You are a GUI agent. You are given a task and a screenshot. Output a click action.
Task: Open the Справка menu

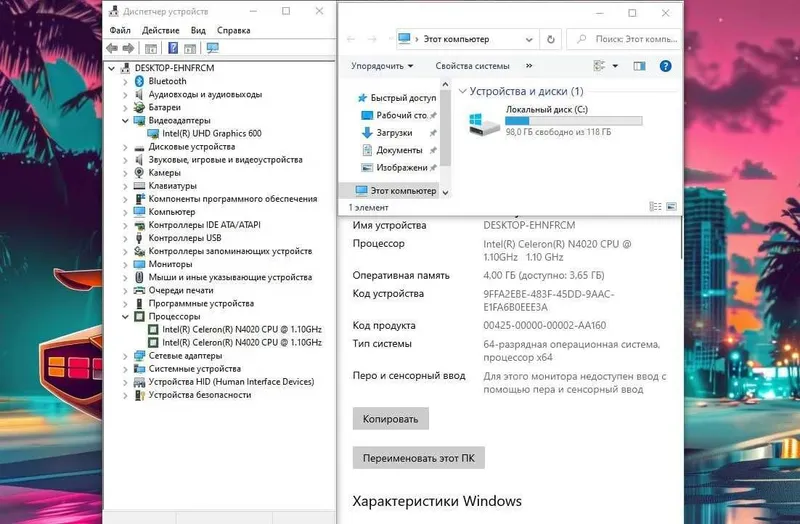(x=234, y=30)
